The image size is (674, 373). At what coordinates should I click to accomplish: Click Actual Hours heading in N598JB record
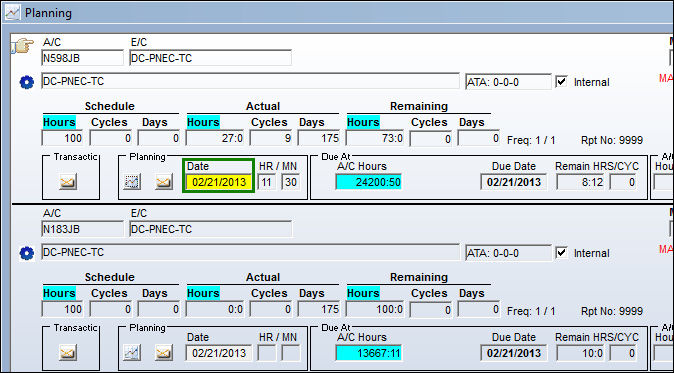(x=203, y=122)
